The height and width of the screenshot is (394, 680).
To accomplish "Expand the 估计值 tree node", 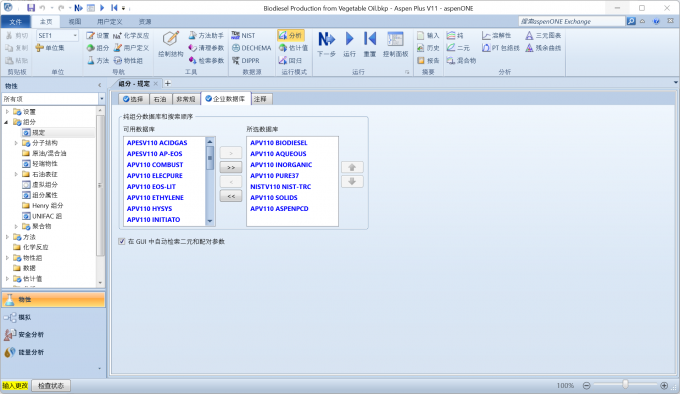I will (x=7, y=279).
